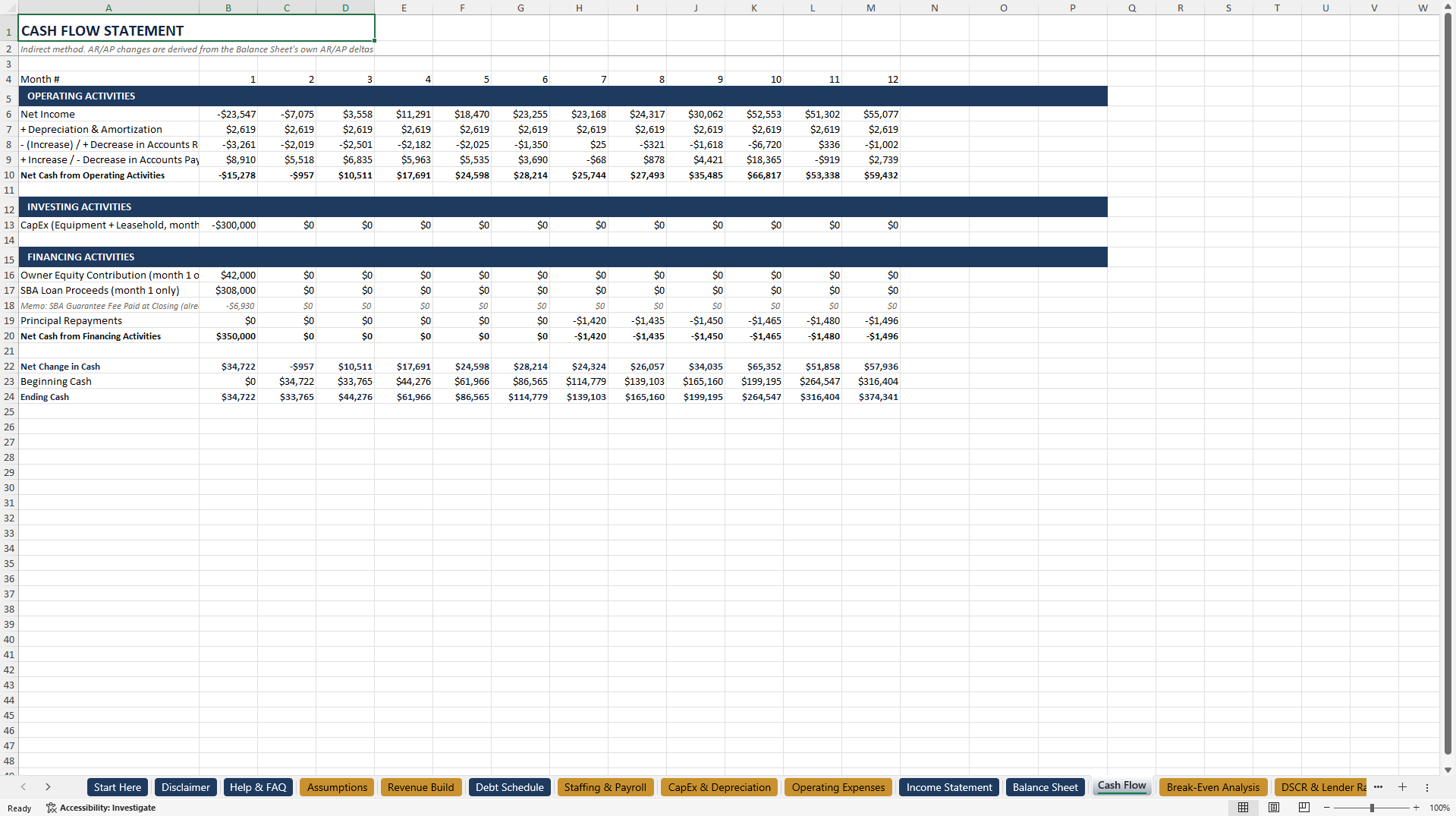Screen dimensions: 1456x816
Task: Select row 24 header
Action: 8,397
